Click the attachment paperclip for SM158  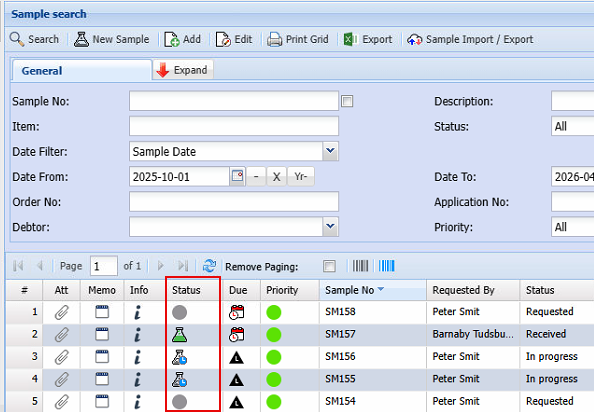click(x=61, y=312)
